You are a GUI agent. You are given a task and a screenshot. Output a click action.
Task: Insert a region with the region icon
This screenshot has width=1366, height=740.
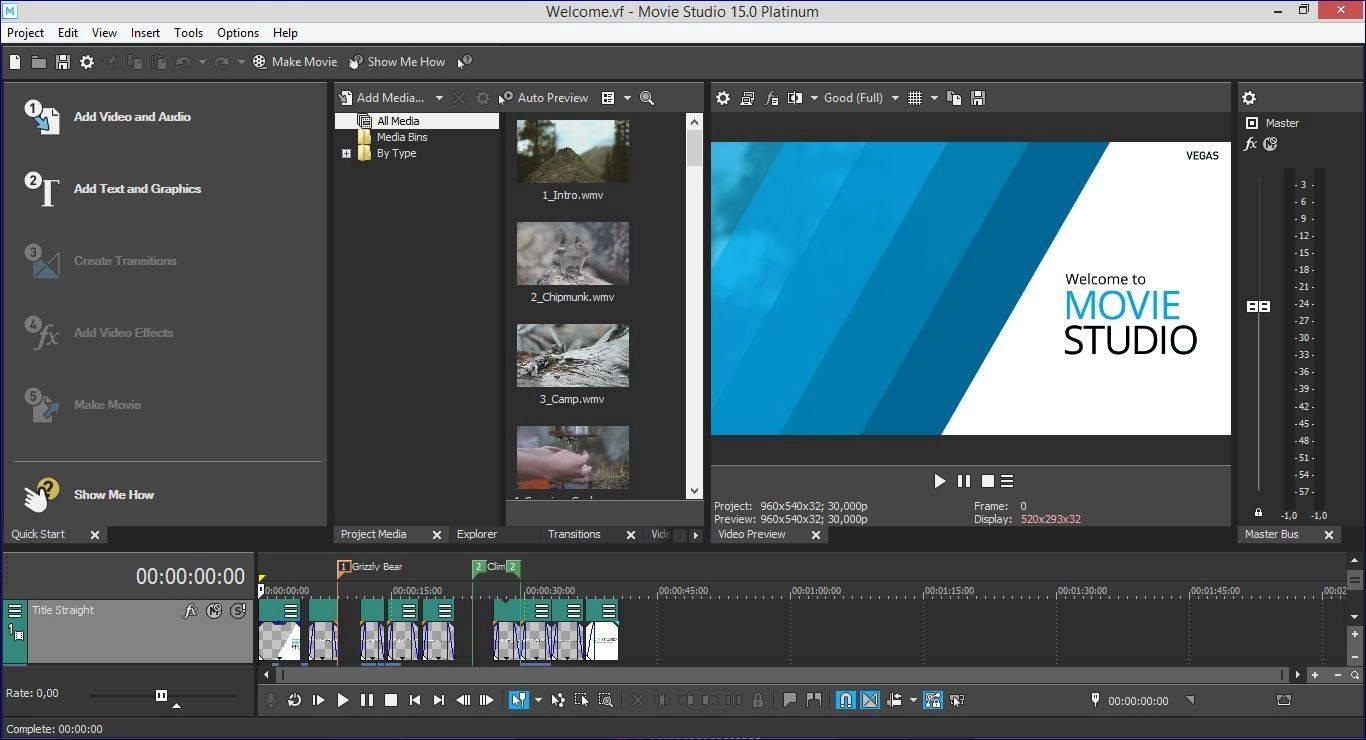[x=814, y=700]
